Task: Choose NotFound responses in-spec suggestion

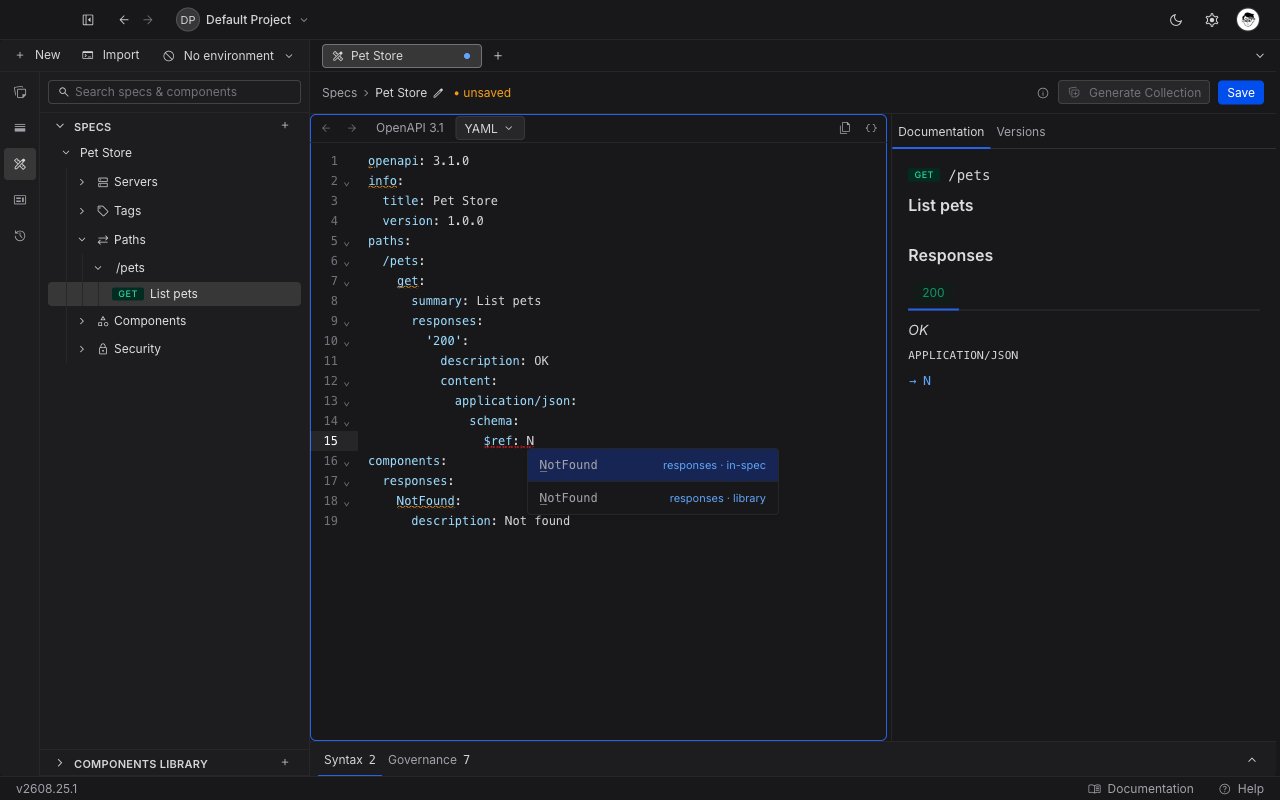Action: tap(653, 465)
